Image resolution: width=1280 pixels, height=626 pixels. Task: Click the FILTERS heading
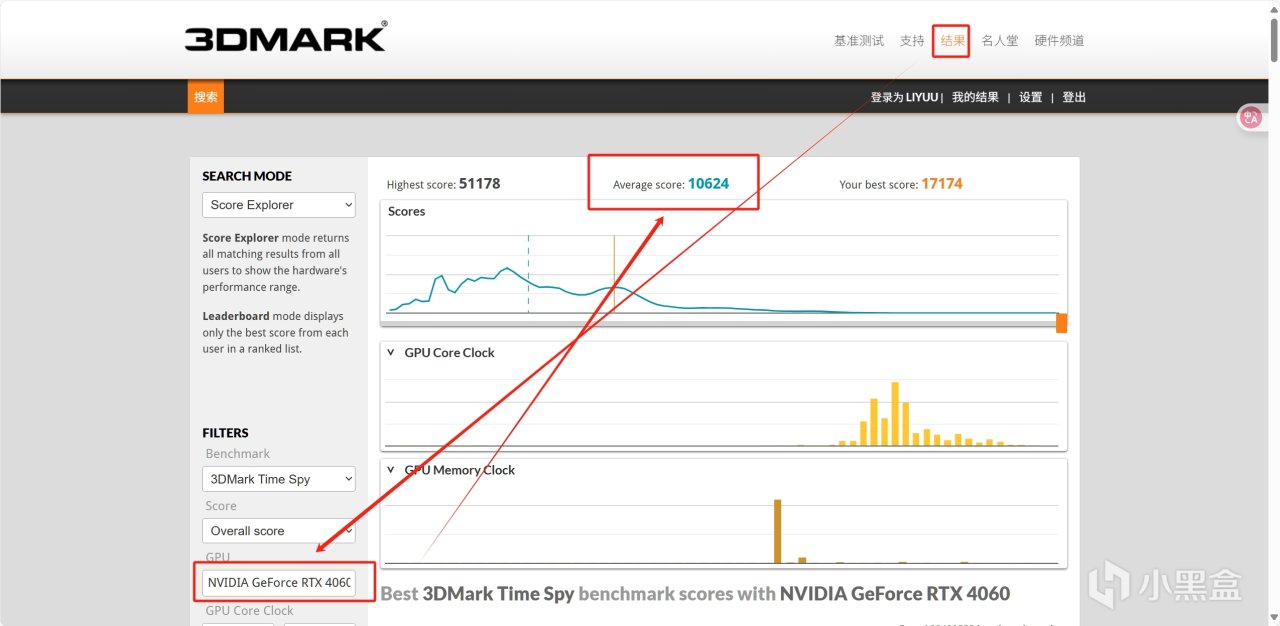pos(225,433)
